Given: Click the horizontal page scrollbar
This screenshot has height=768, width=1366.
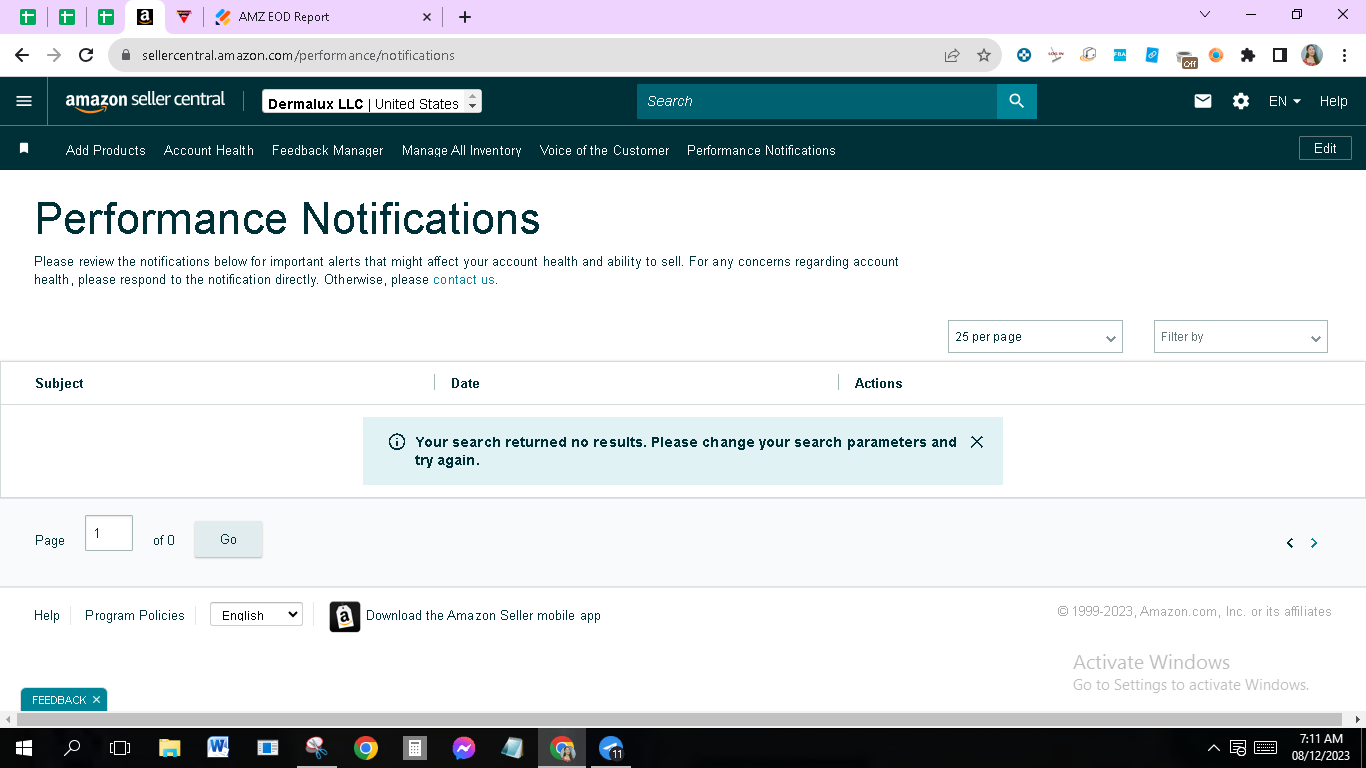Looking at the screenshot, I should click(x=680, y=719).
